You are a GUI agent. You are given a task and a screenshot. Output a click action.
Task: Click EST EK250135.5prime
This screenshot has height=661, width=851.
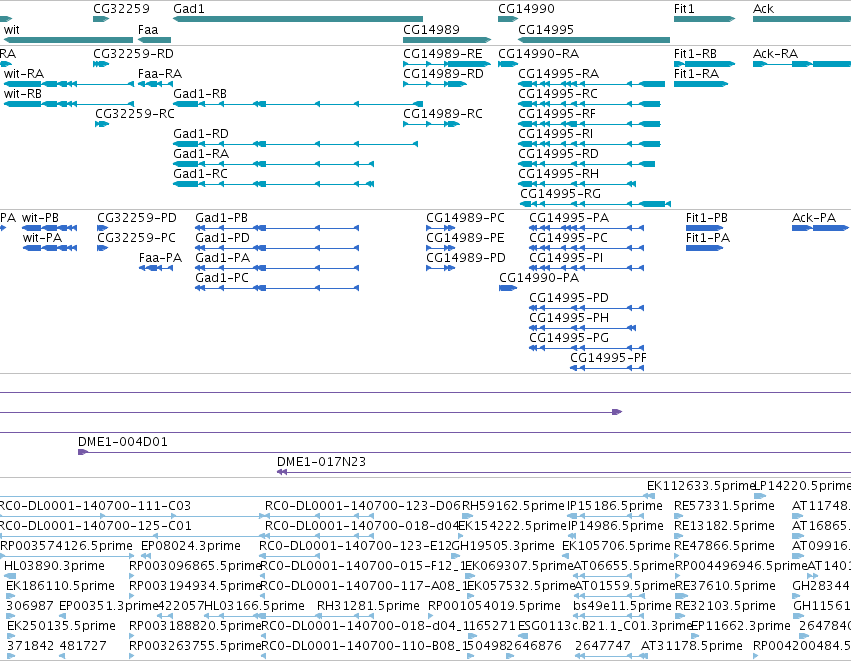tap(61, 626)
